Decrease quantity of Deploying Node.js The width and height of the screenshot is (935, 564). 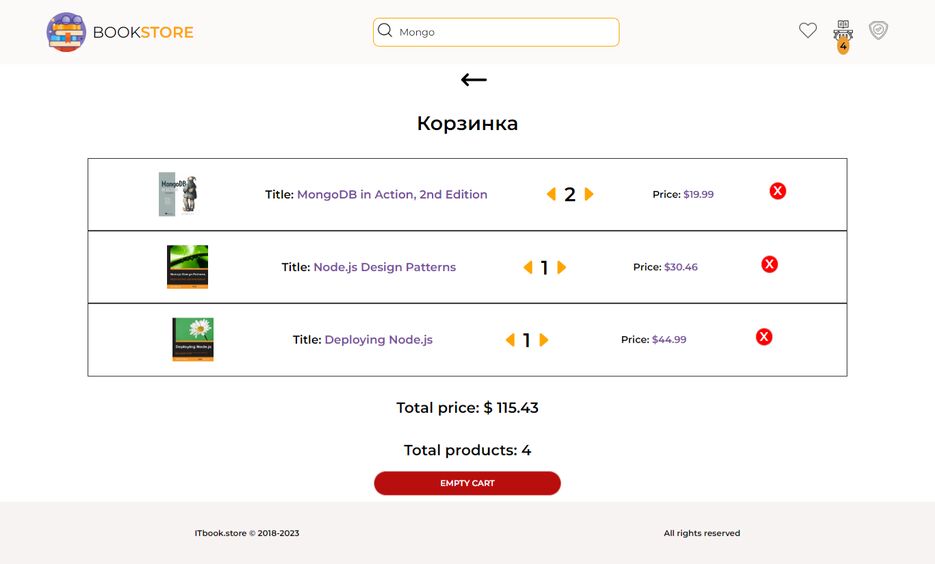pos(510,340)
